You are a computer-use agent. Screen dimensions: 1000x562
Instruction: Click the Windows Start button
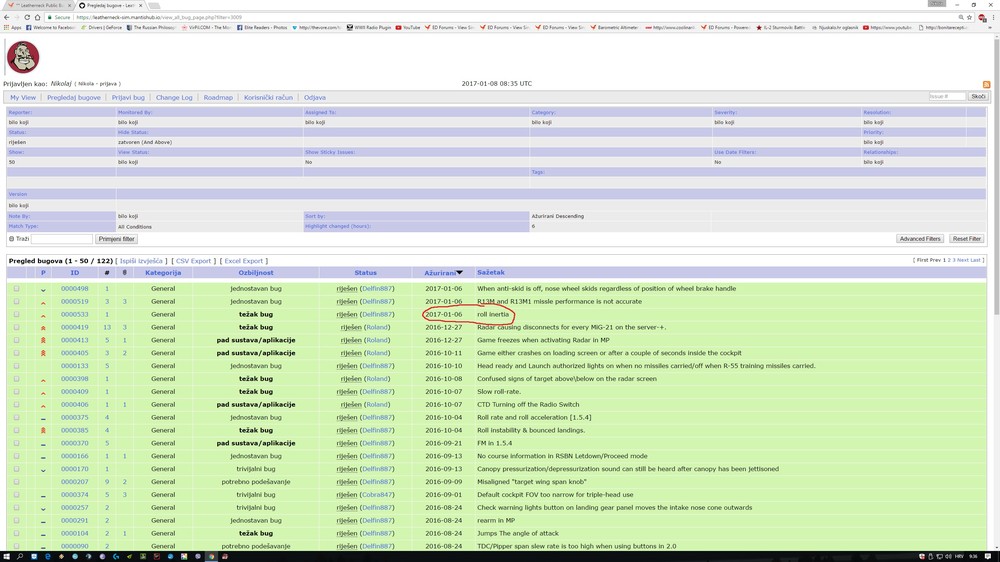click(x=6, y=556)
